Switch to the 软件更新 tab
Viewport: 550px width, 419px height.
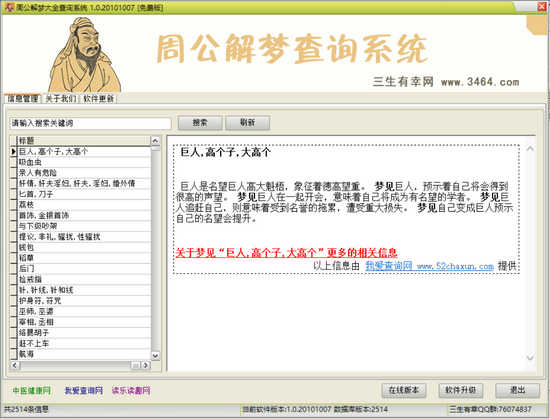(x=99, y=99)
